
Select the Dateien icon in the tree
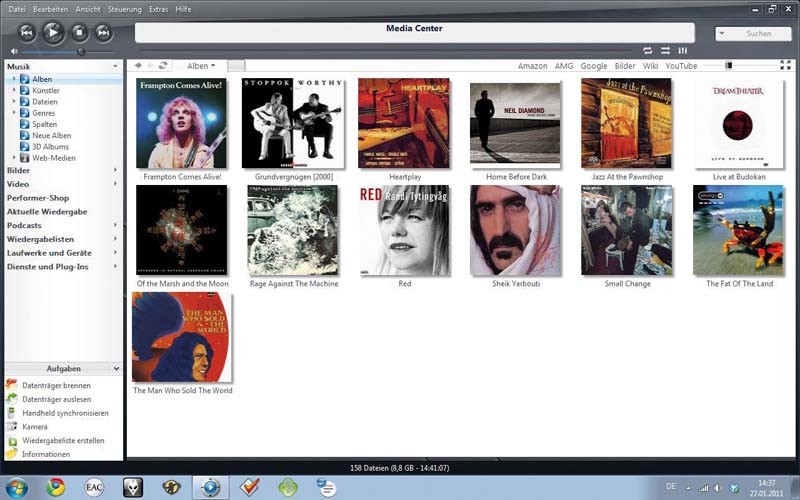point(24,102)
